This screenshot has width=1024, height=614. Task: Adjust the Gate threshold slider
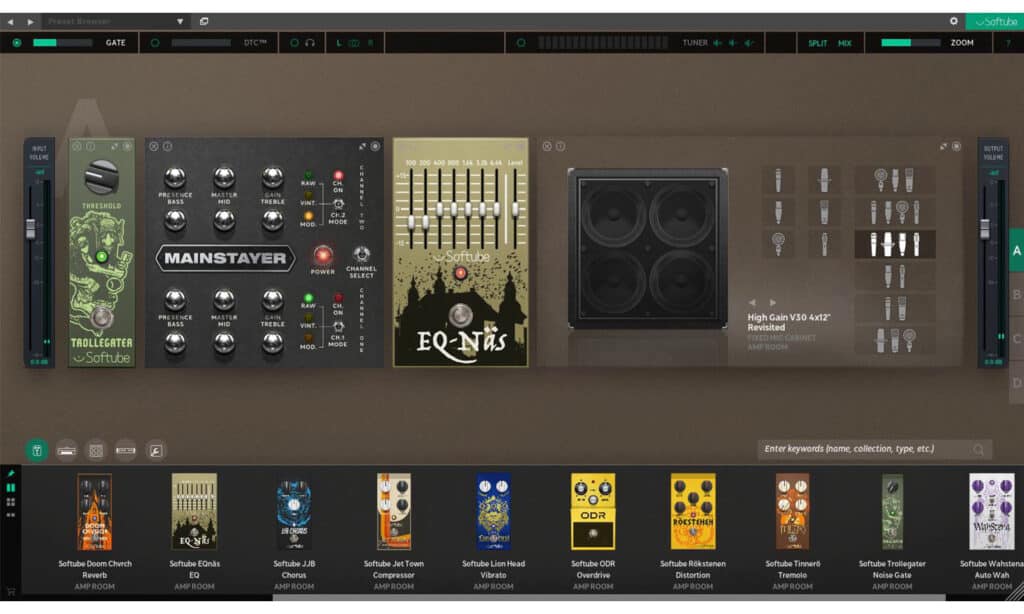pos(62,42)
